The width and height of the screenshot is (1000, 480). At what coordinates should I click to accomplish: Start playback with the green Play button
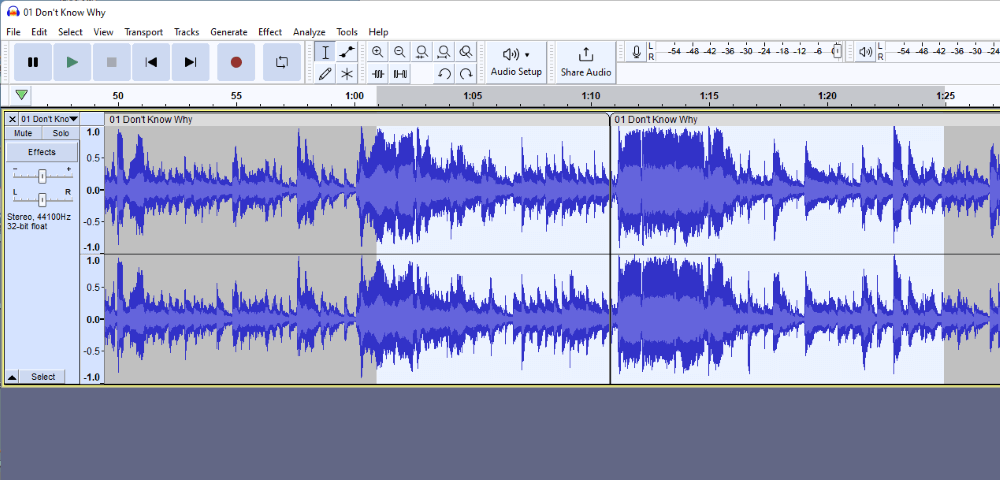pyautogui.click(x=72, y=62)
